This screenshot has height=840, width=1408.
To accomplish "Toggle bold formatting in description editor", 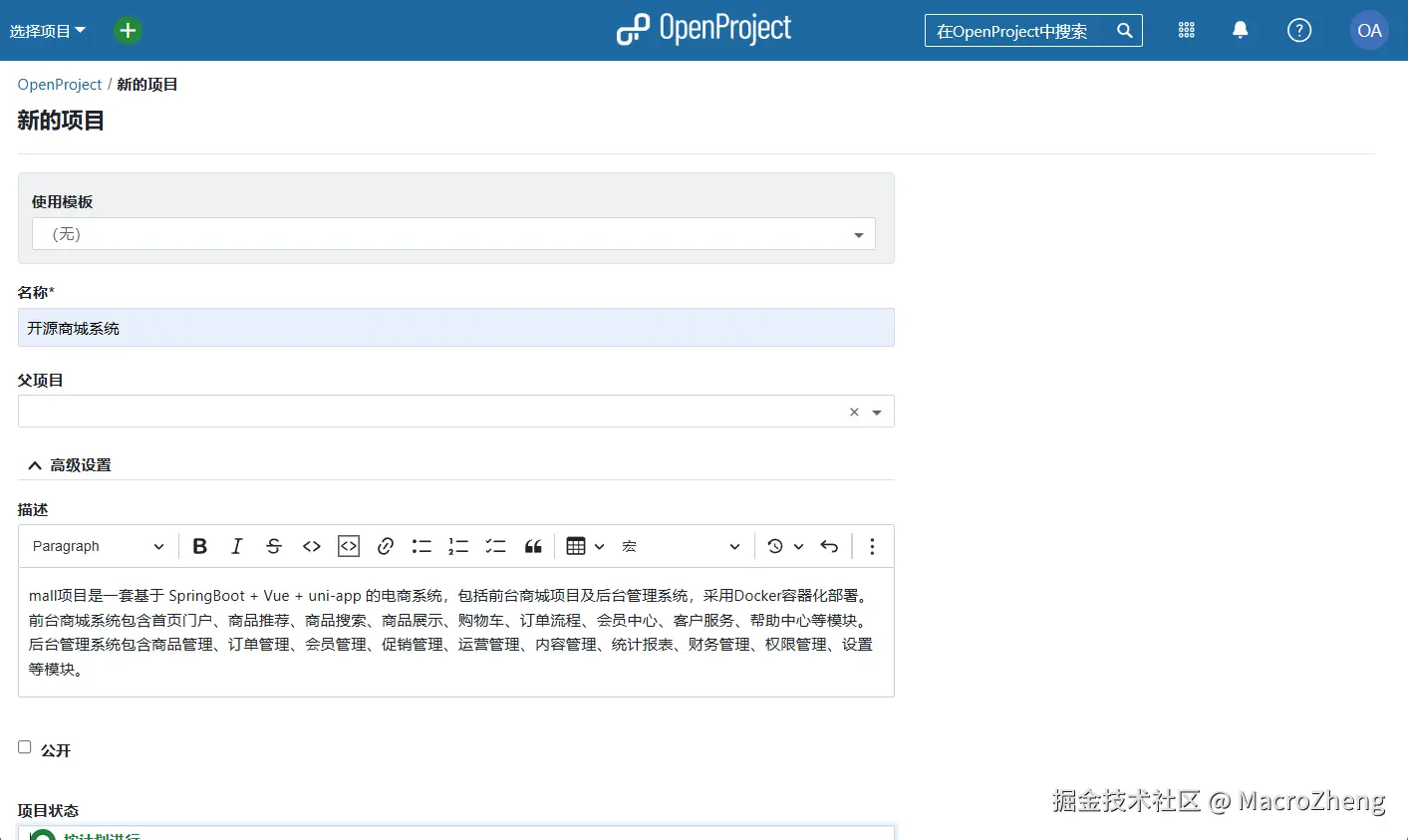I will [200, 546].
